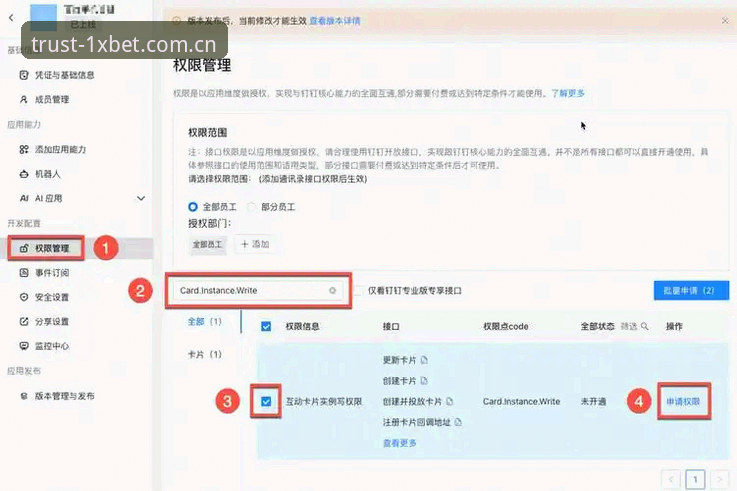
Task: Select page 1 in pagination
Action: [695, 479]
